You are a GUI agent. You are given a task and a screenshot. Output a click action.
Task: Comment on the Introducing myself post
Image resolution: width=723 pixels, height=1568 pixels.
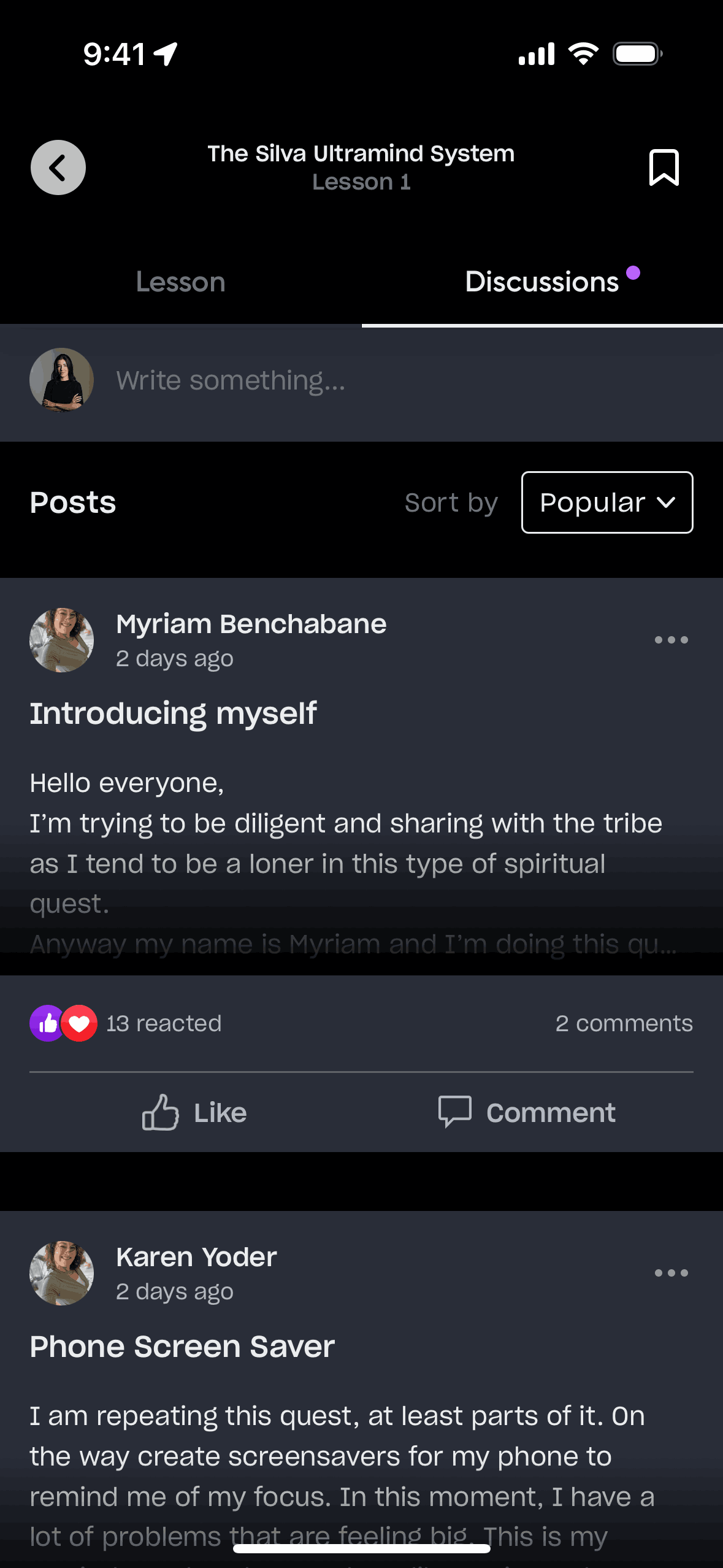click(527, 1112)
